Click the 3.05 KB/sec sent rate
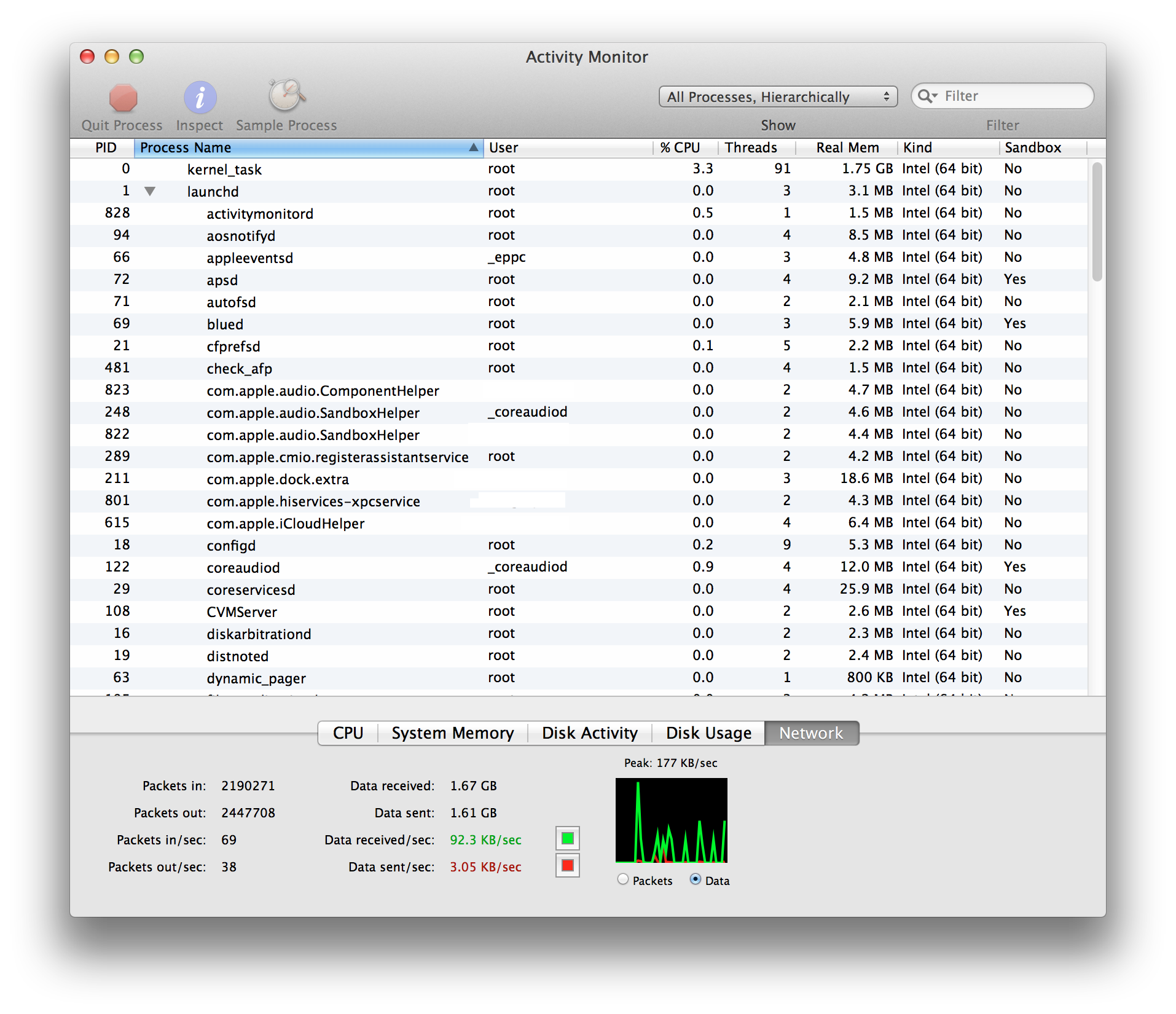Viewport: 1176px width, 1014px height. pos(485,867)
